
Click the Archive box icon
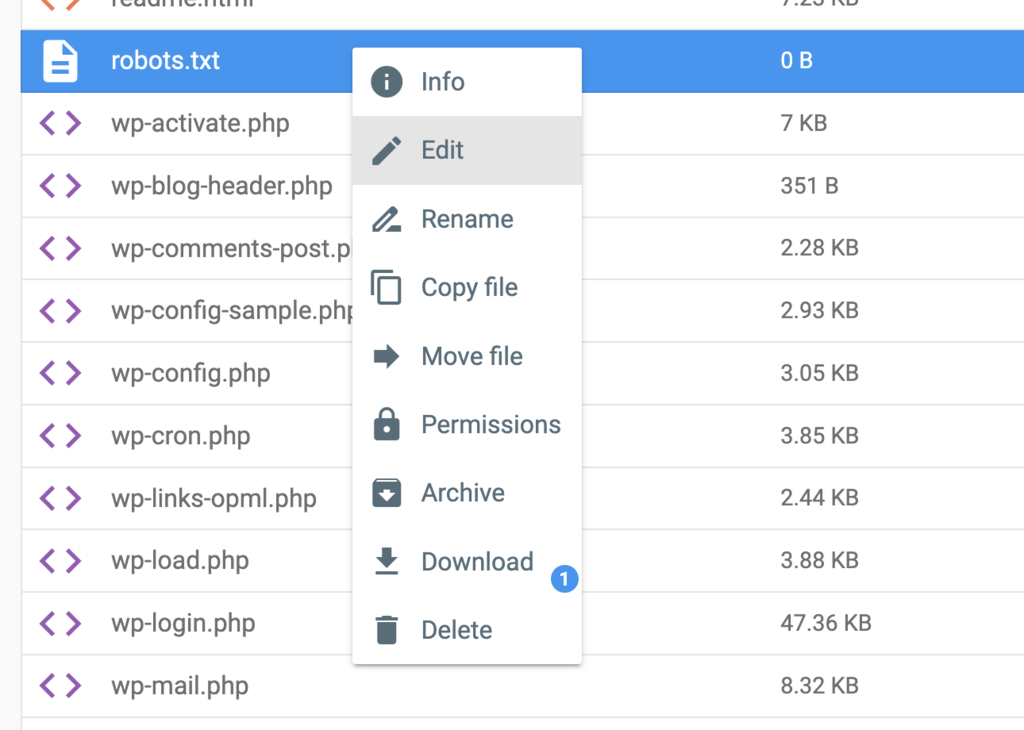[387, 492]
